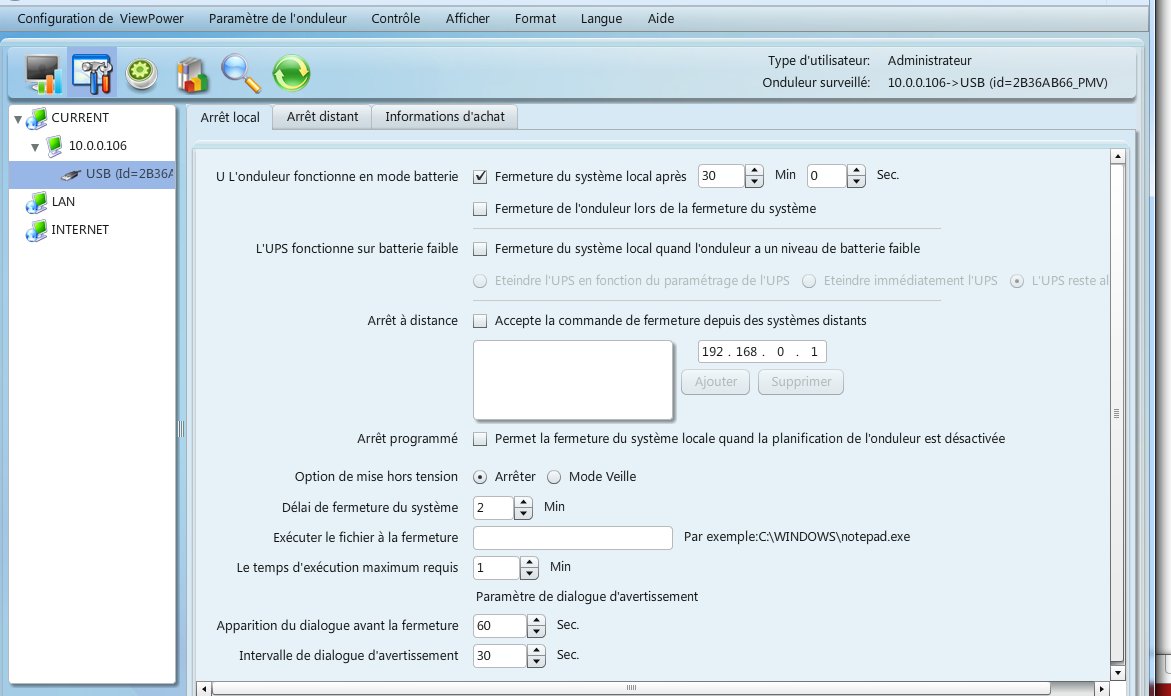This screenshot has width=1171, height=696.
Task: Click the 'Exécuter le fichier à la fermeture' field
Action: click(x=572, y=538)
